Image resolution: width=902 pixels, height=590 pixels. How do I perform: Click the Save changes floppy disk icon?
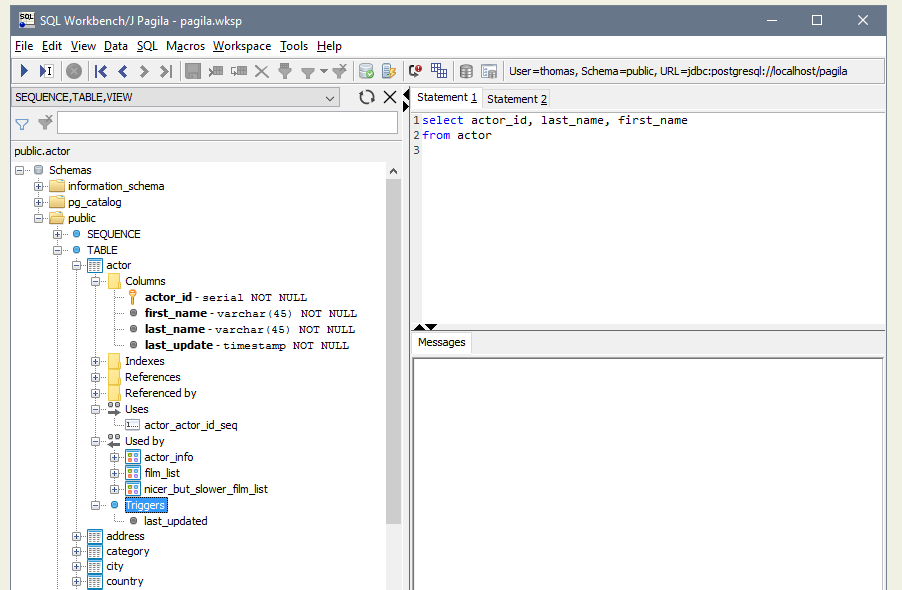click(x=192, y=71)
